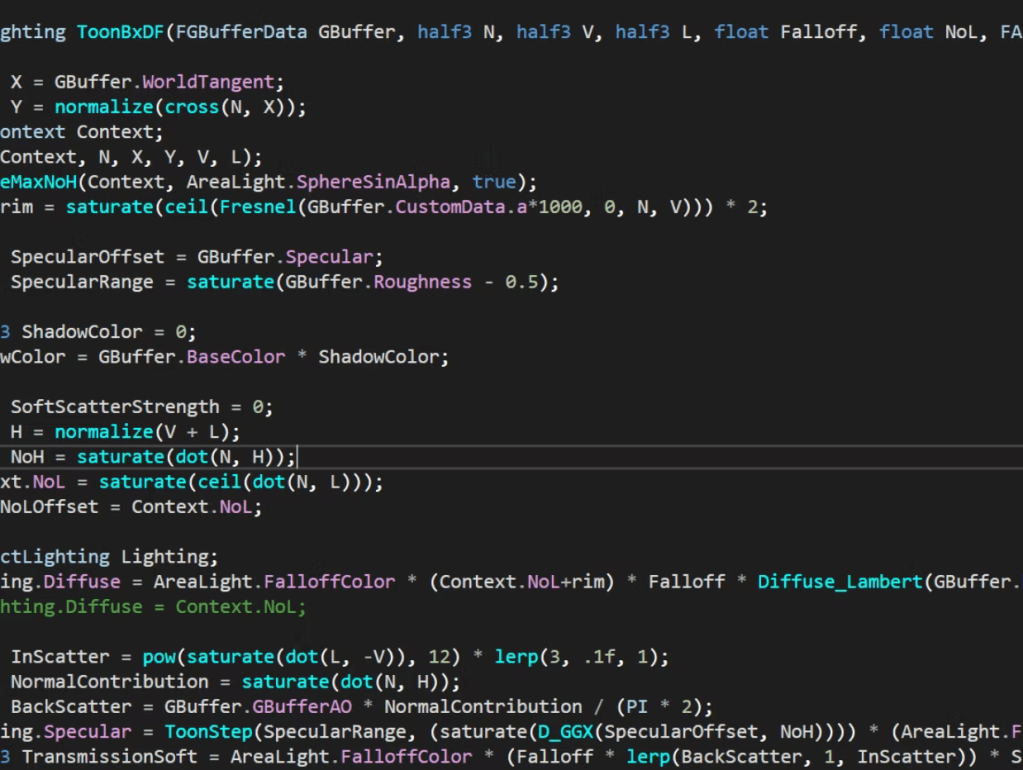Viewport: 1023px width, 770px height.
Task: Click the NormalContribution declaration
Action: (109, 682)
